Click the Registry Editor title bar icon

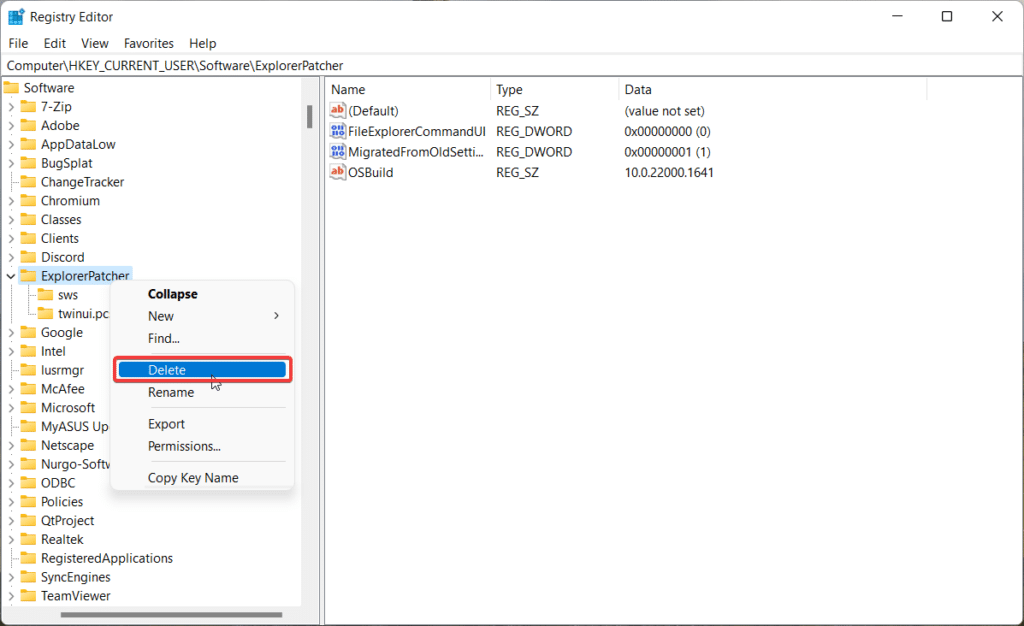click(15, 16)
